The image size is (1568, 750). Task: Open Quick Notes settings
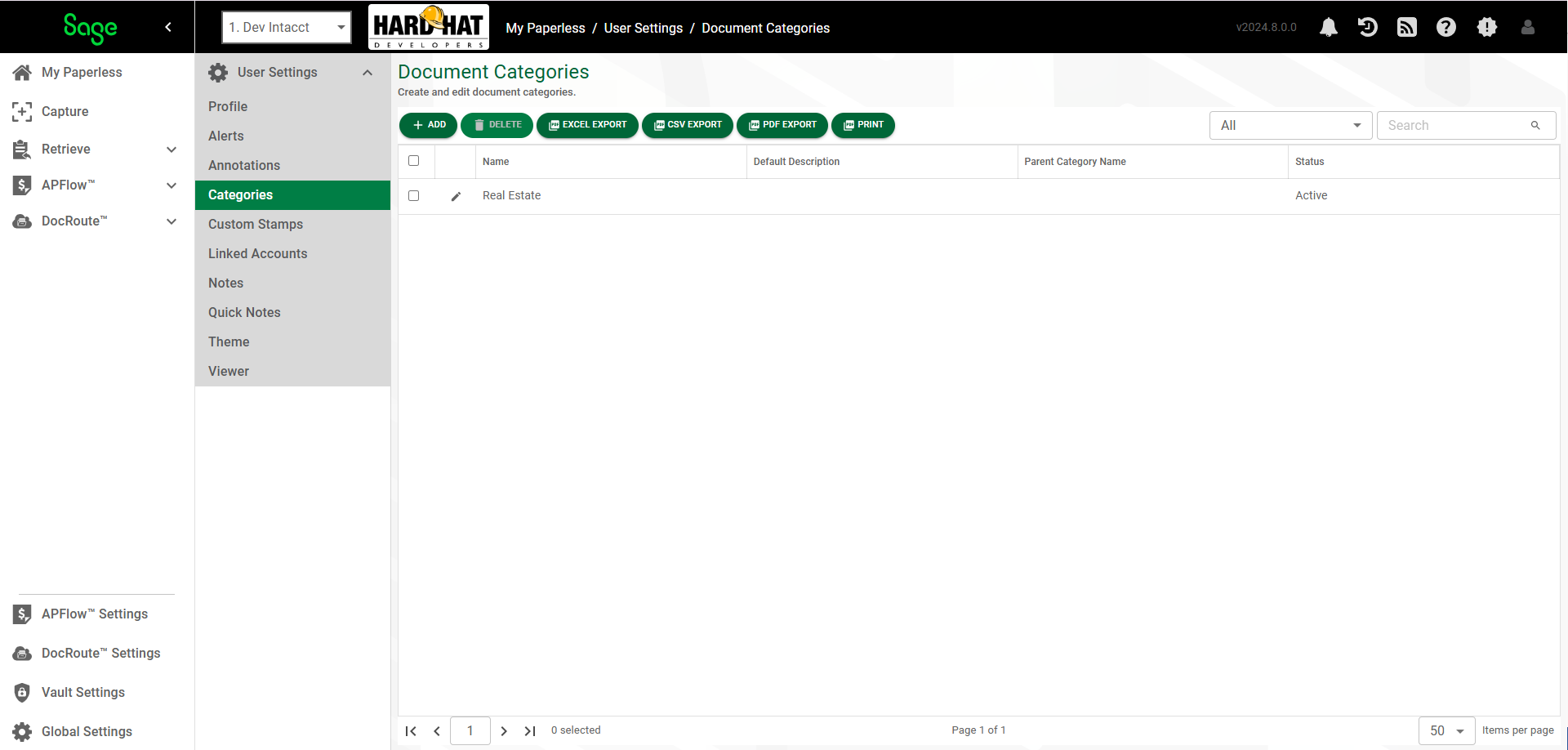pyautogui.click(x=292, y=312)
